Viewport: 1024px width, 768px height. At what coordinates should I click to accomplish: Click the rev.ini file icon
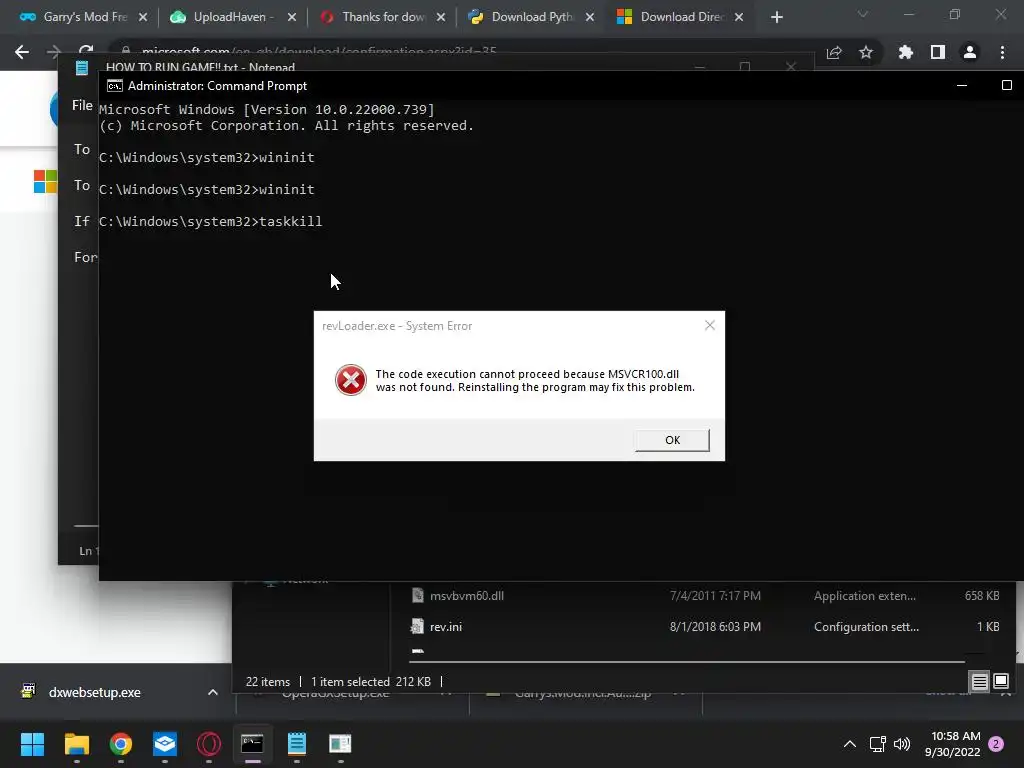[417, 627]
